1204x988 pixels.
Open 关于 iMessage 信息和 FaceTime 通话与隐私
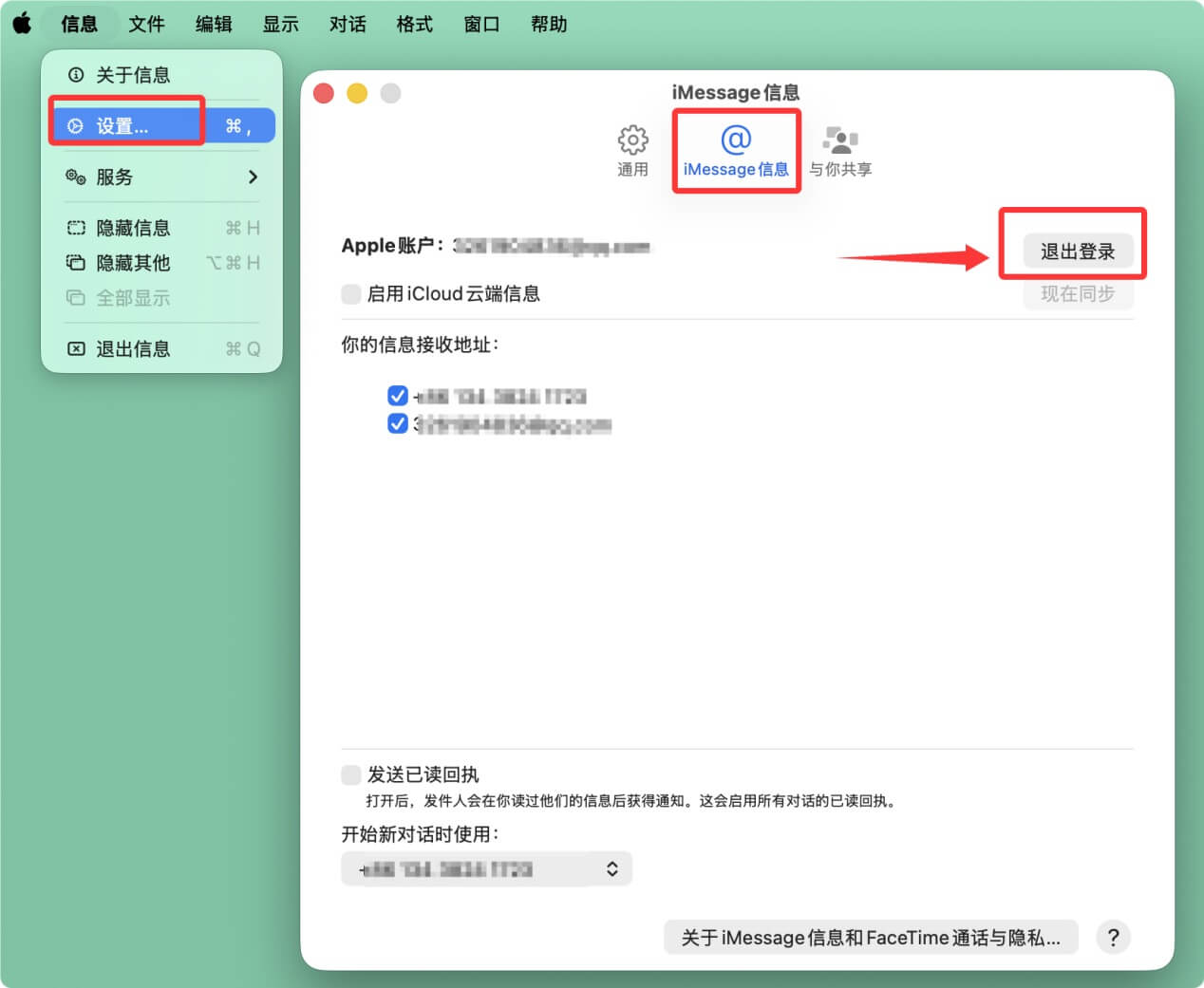click(870, 937)
